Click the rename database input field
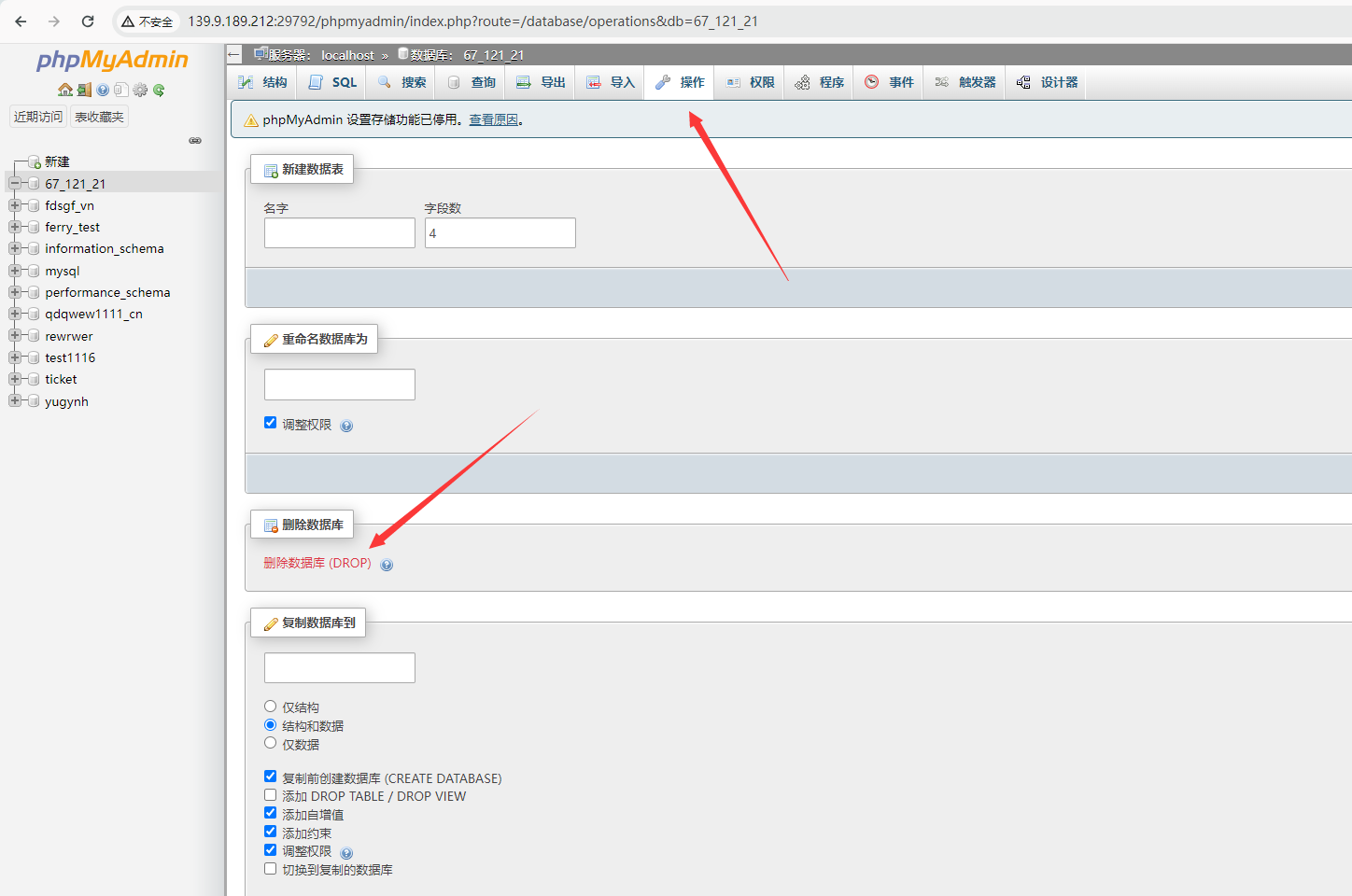This screenshot has height=896, width=1352. (340, 385)
